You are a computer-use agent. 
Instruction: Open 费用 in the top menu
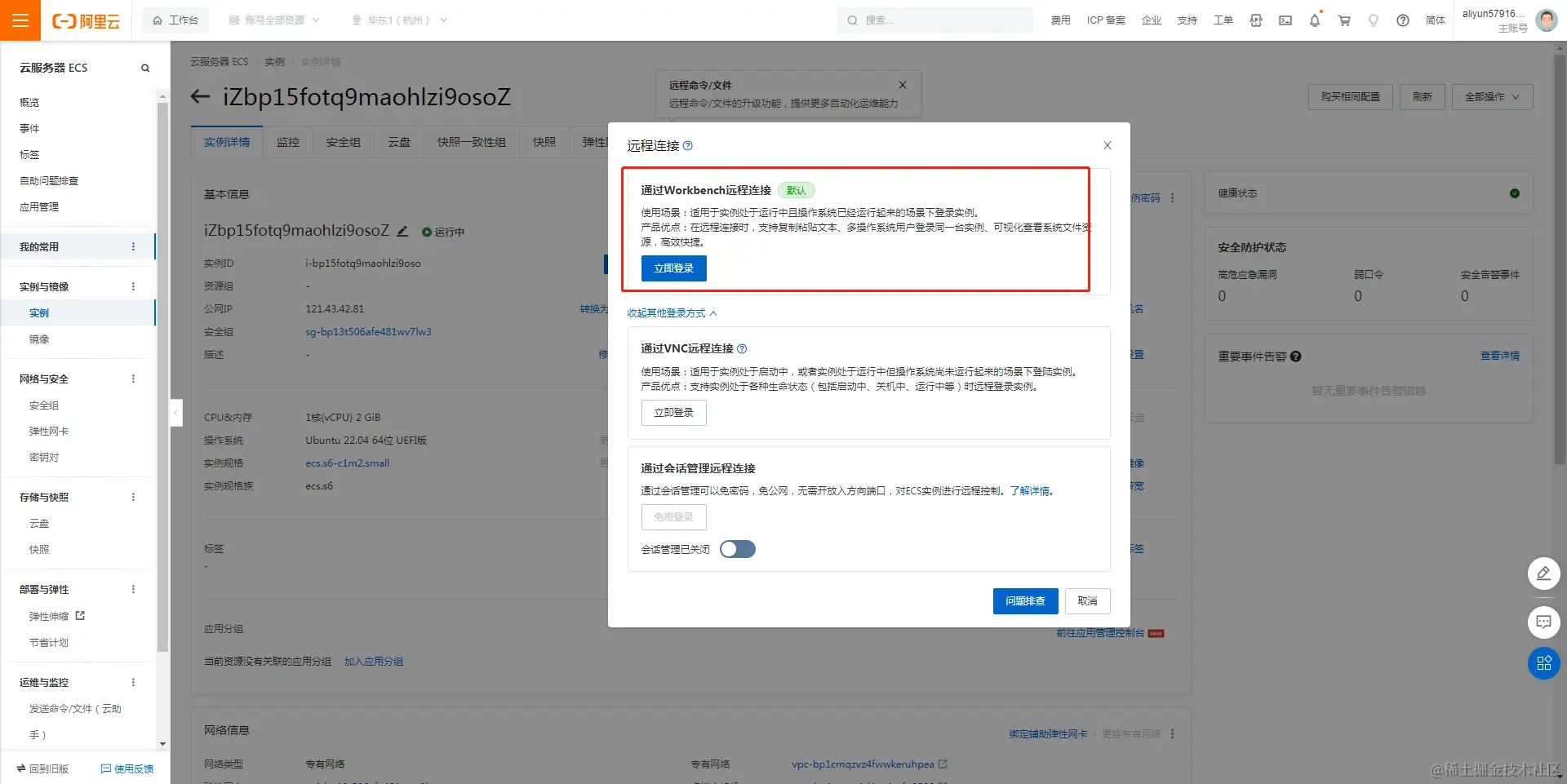coord(1061,20)
